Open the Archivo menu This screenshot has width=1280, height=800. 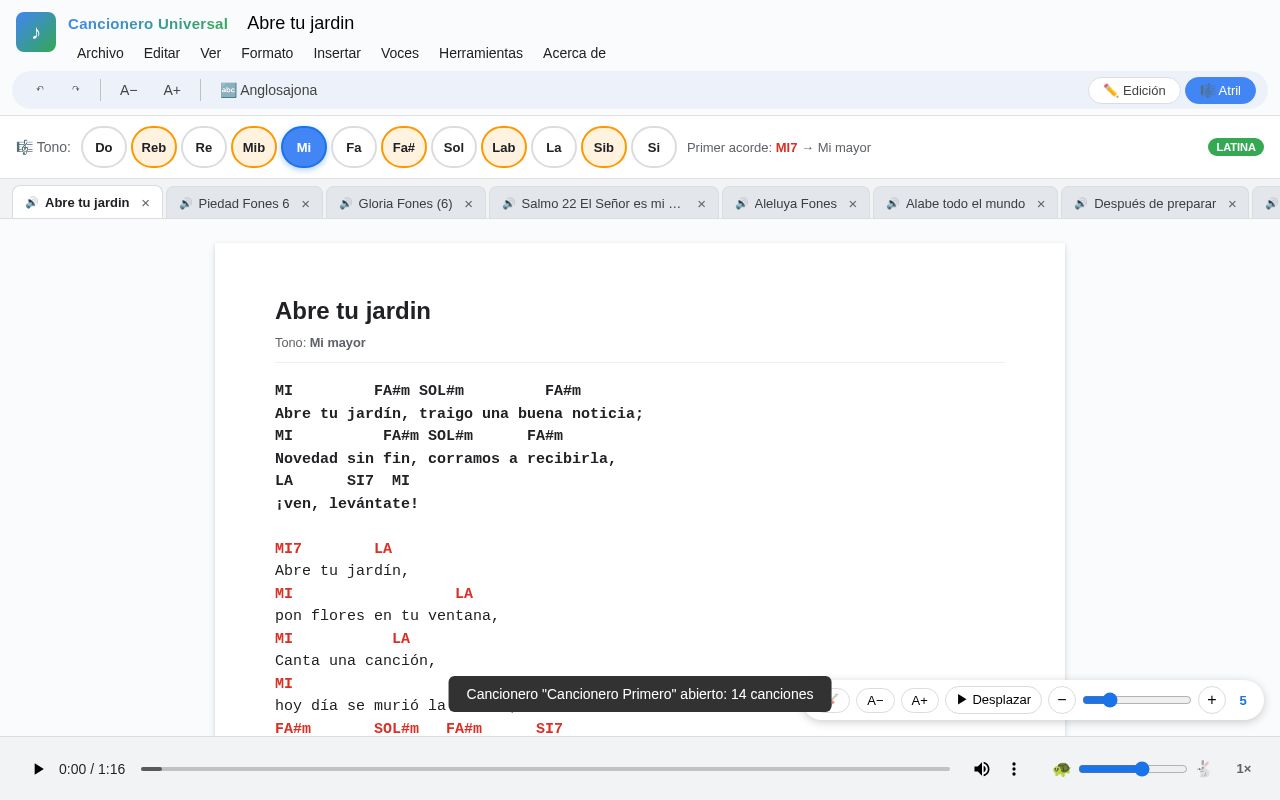point(100,53)
